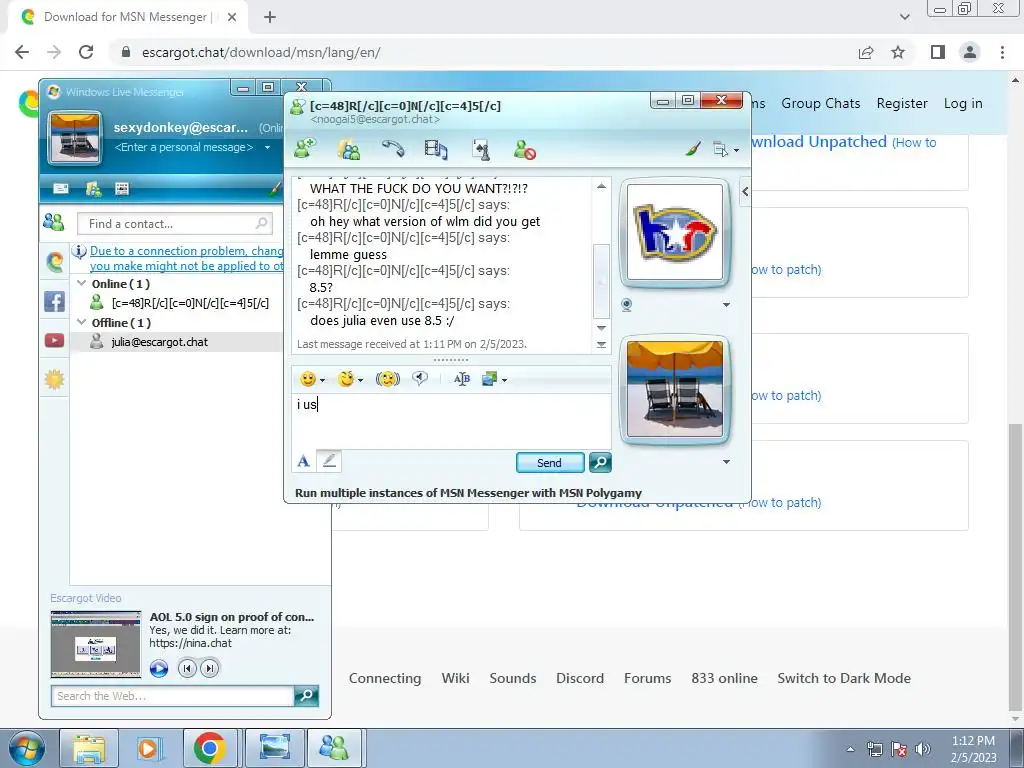Open the Discord footer link
Image resolution: width=1024 pixels, height=768 pixels.
580,679
